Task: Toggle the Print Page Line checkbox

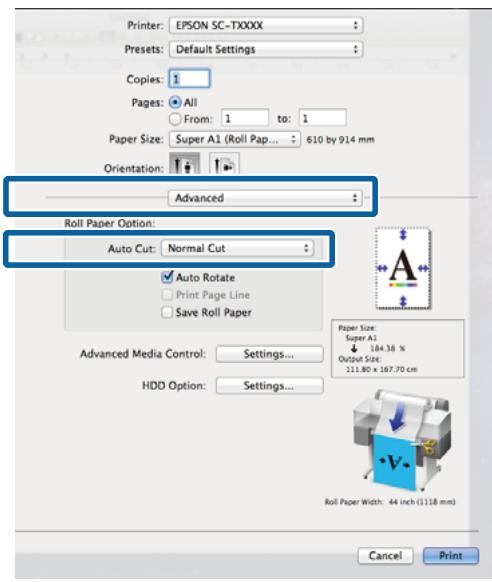Action: pos(167,295)
